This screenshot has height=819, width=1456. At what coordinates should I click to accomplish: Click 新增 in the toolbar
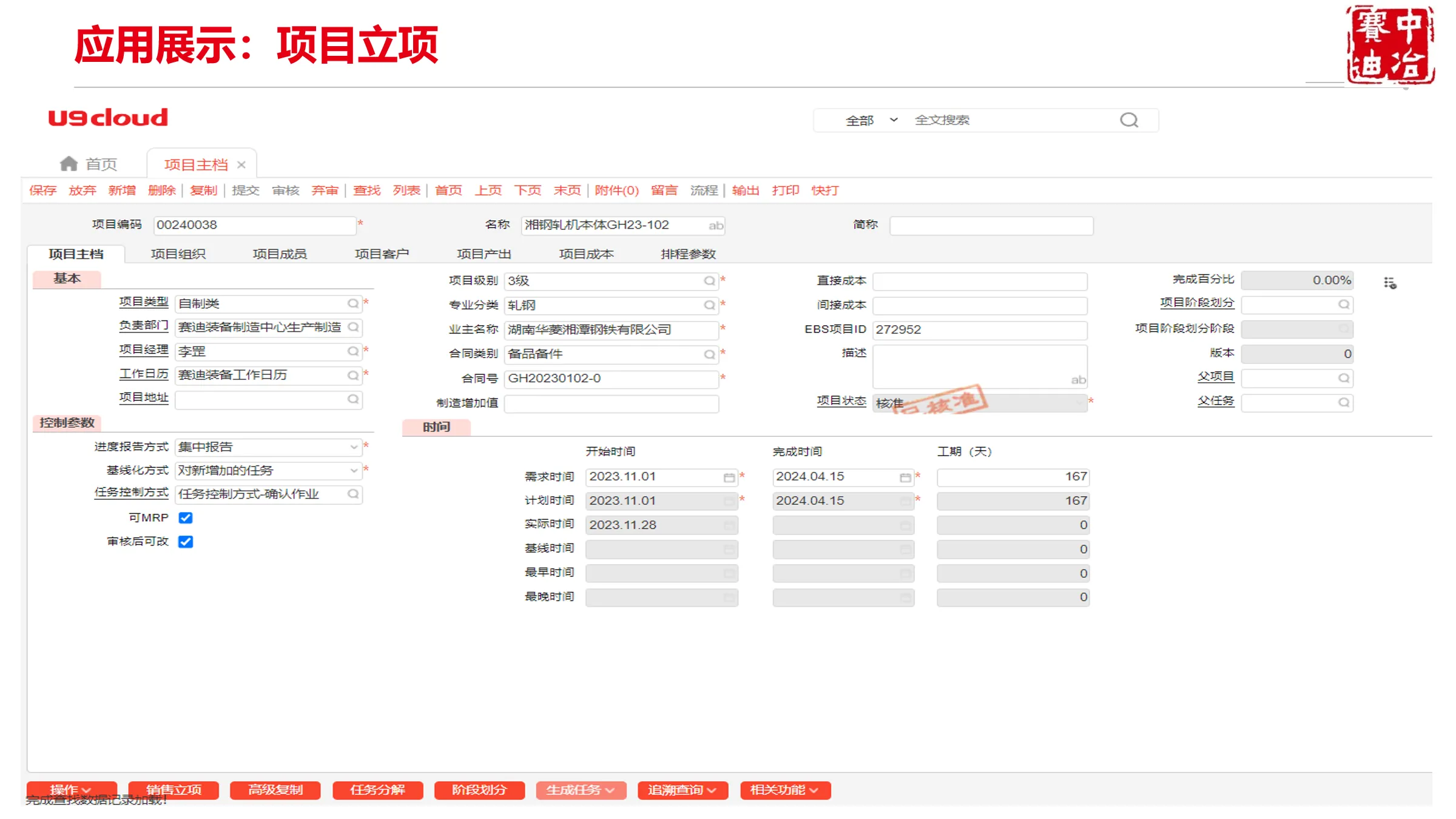[x=122, y=190]
